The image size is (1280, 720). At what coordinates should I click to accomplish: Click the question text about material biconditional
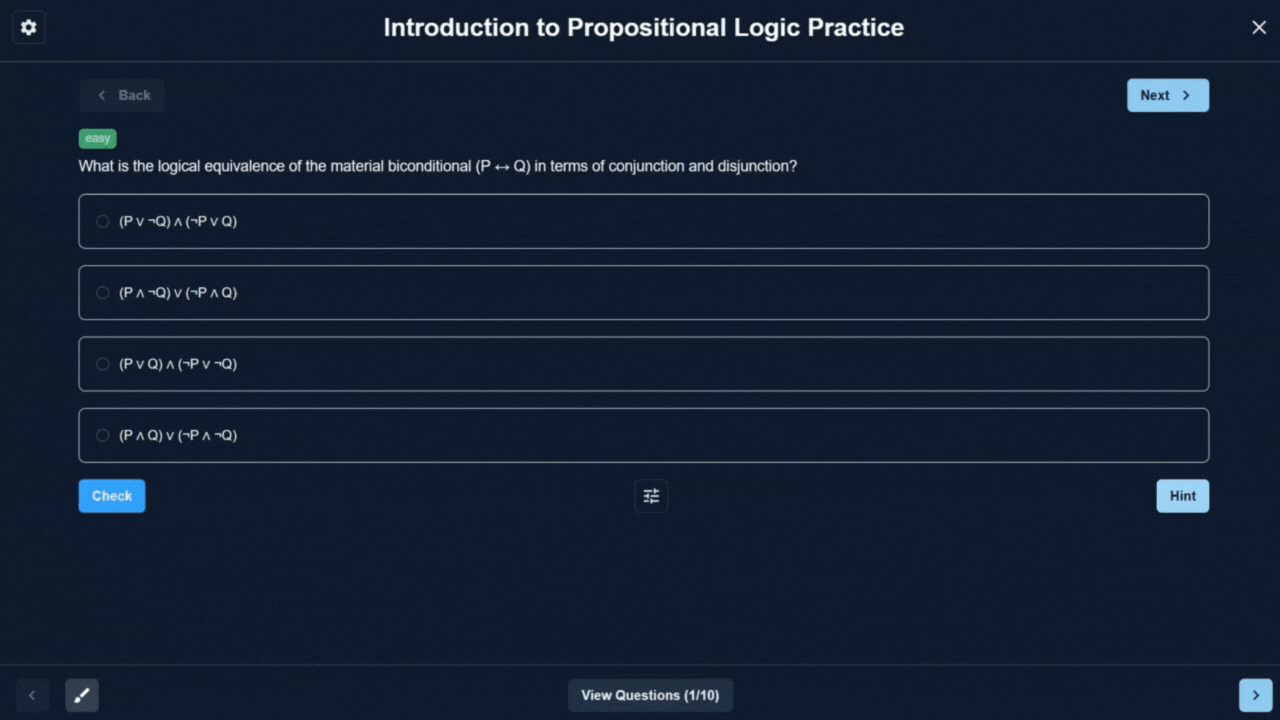coord(437,166)
